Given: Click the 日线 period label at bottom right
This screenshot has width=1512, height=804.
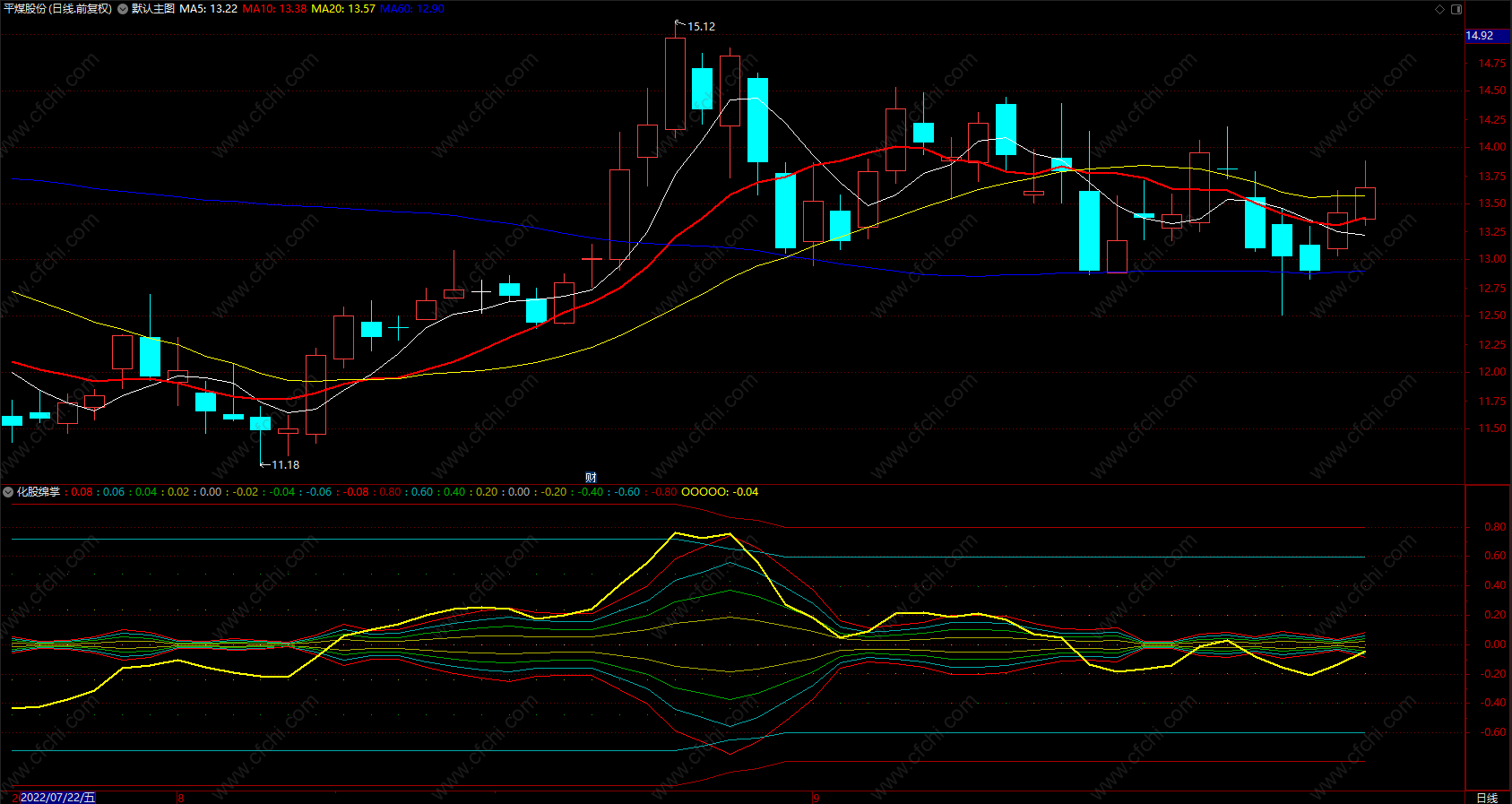Looking at the screenshot, I should tap(1487, 798).
